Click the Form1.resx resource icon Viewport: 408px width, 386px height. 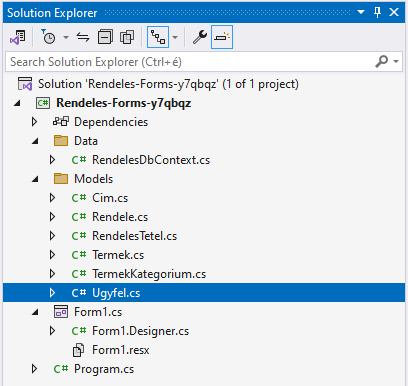(x=79, y=350)
